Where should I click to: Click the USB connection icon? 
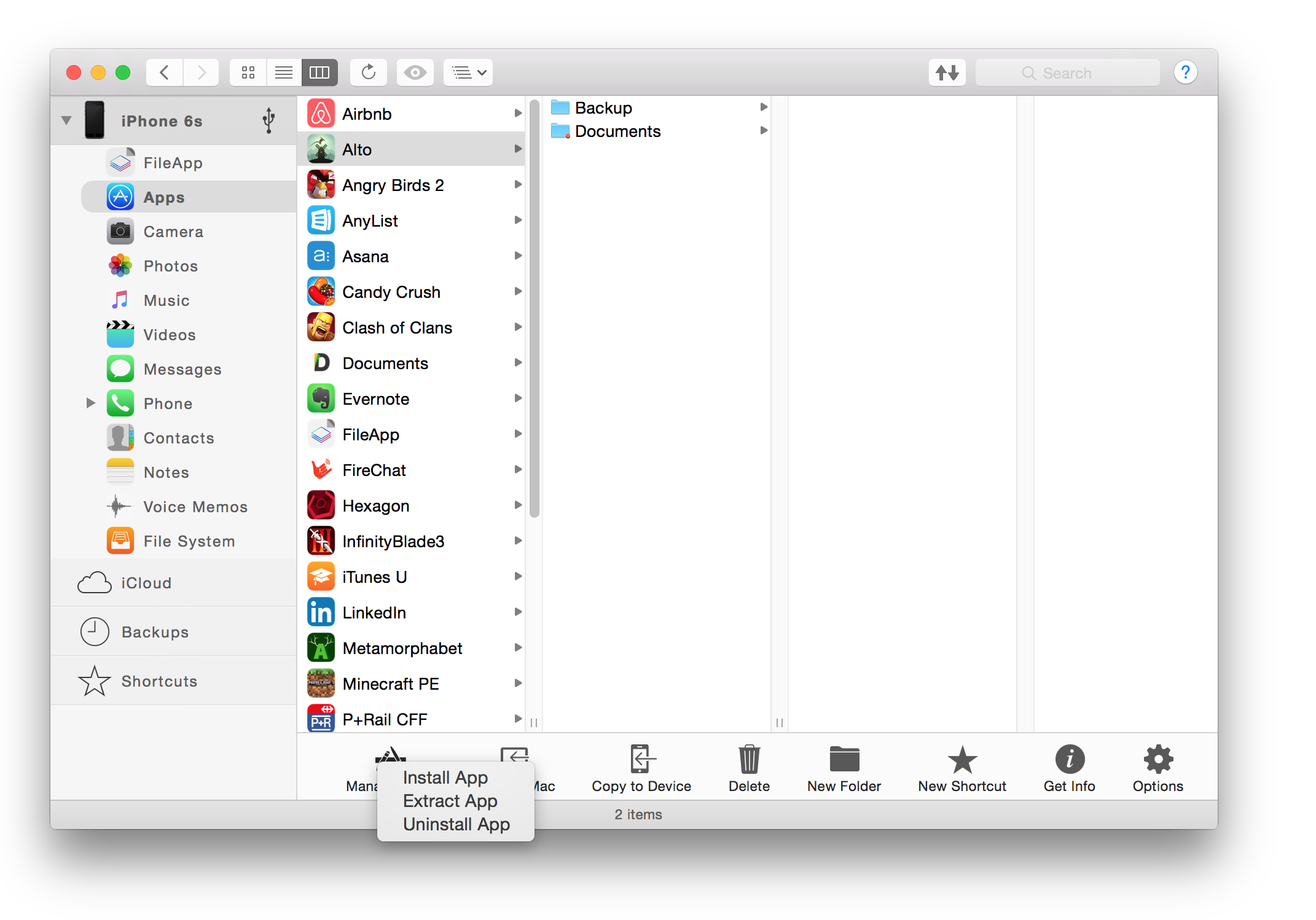268,120
